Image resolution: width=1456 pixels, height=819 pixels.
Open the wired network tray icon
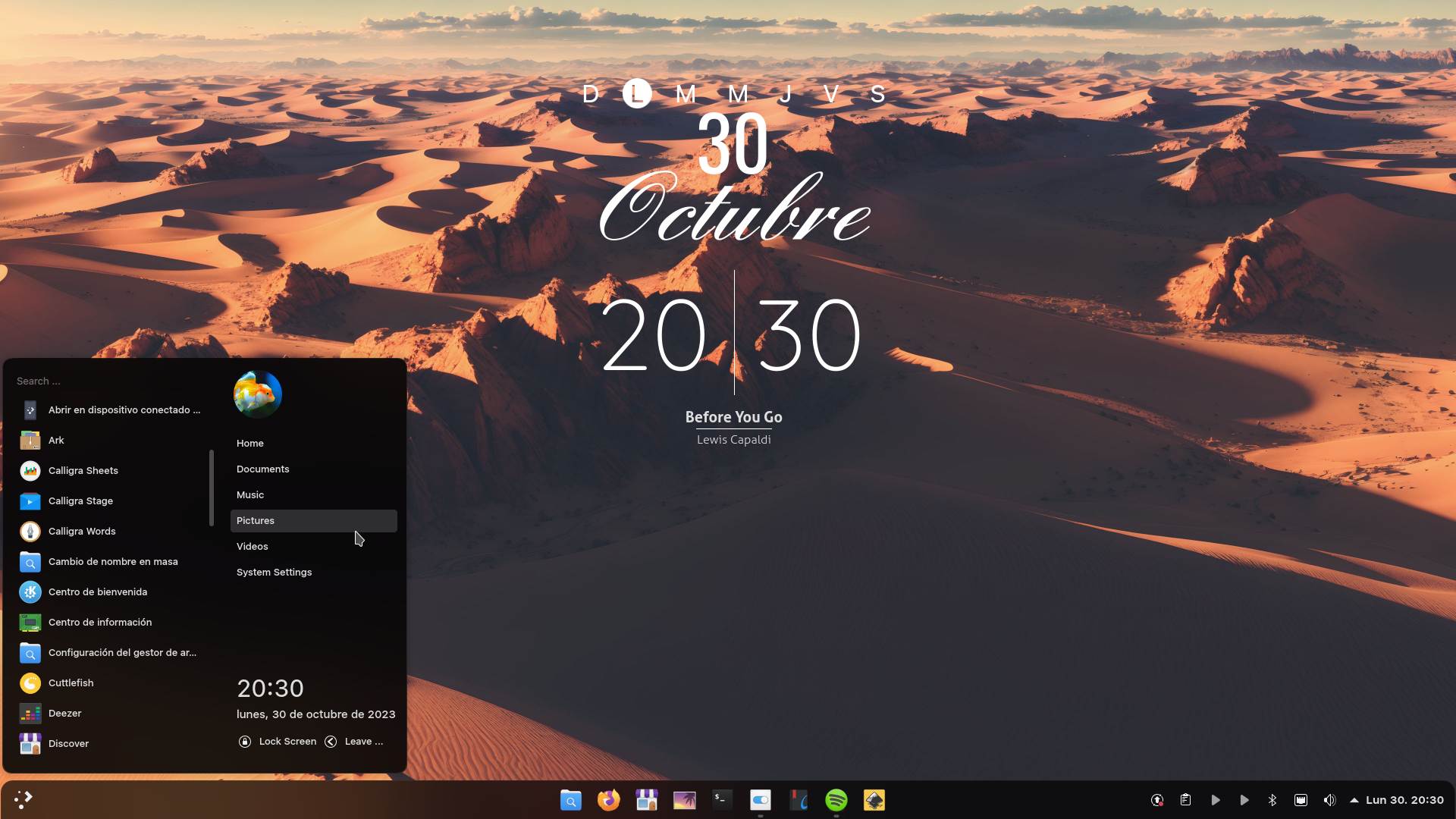point(1301,800)
